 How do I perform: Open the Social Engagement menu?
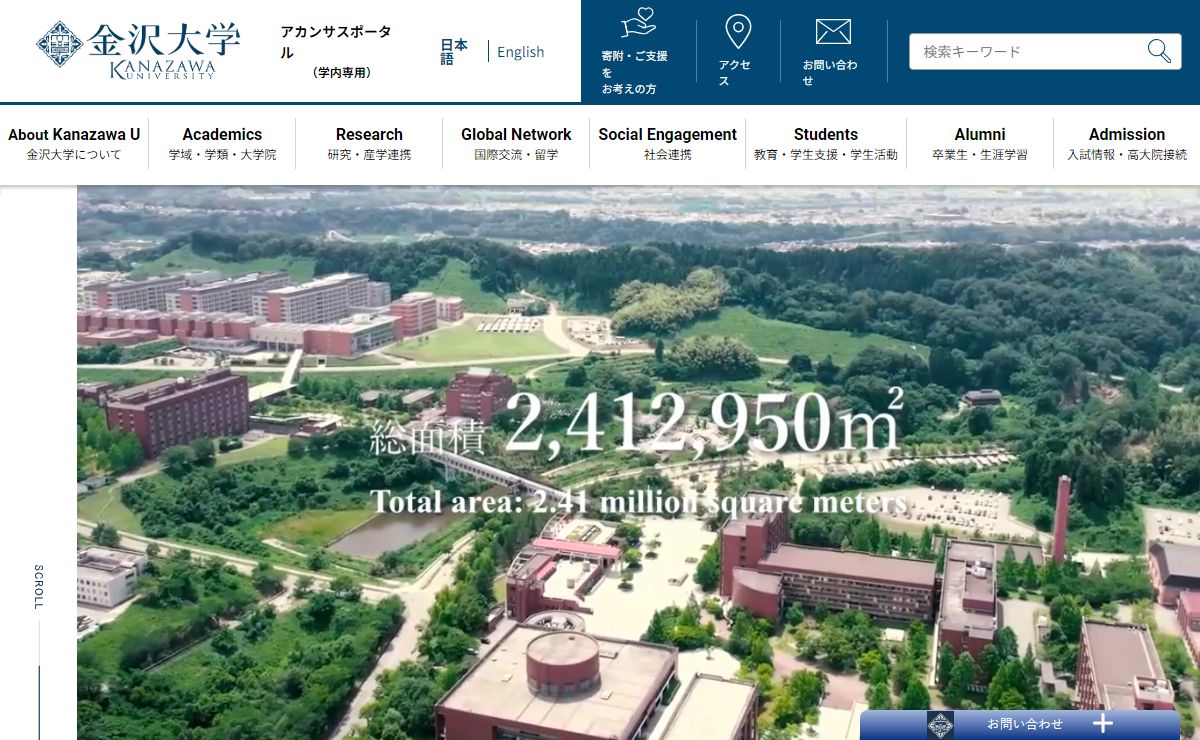pyautogui.click(x=667, y=143)
